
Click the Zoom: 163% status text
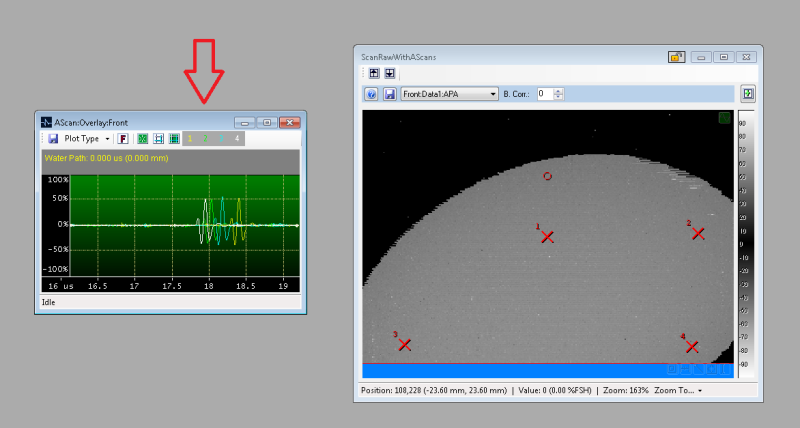pos(626,390)
